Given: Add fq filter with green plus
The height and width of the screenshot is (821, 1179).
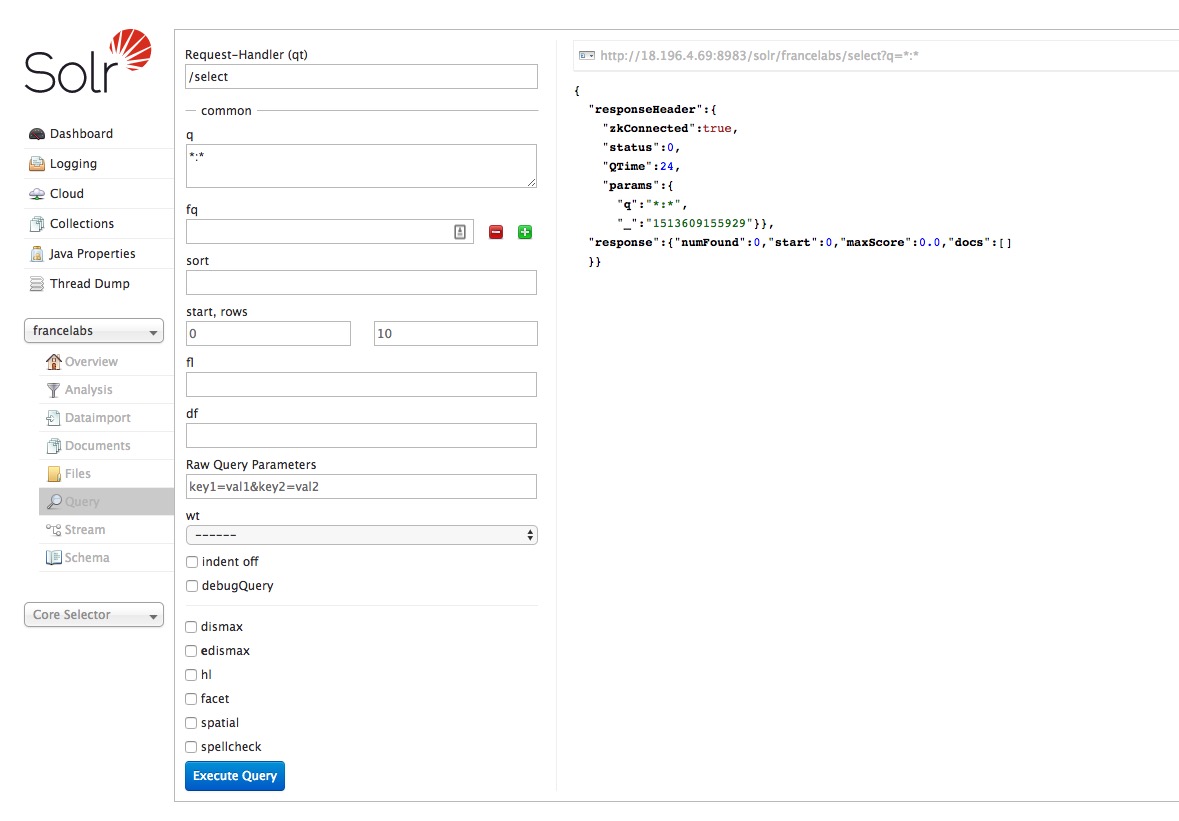Looking at the screenshot, I should (525, 232).
